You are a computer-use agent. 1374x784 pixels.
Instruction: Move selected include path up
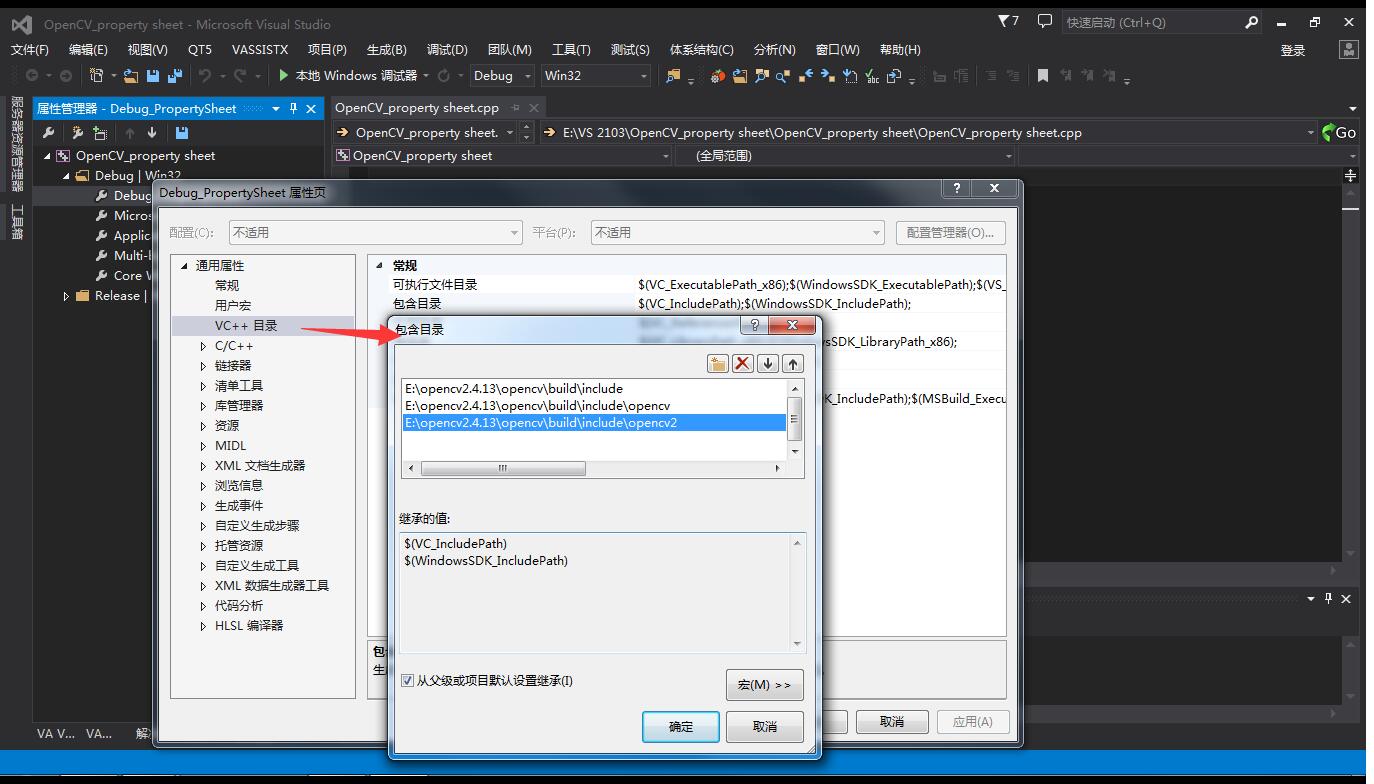(792, 364)
